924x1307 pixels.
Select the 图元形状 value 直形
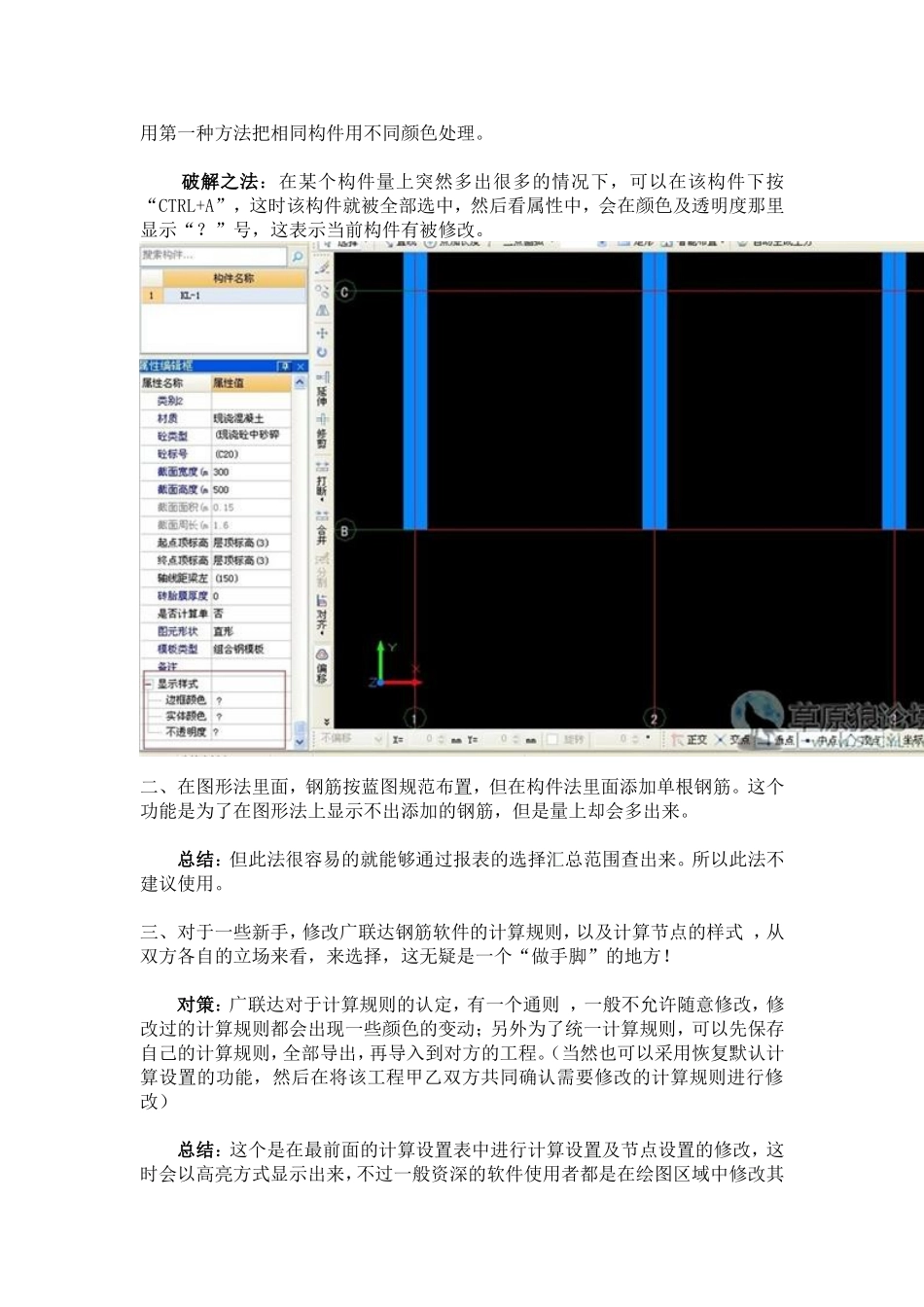coord(251,631)
